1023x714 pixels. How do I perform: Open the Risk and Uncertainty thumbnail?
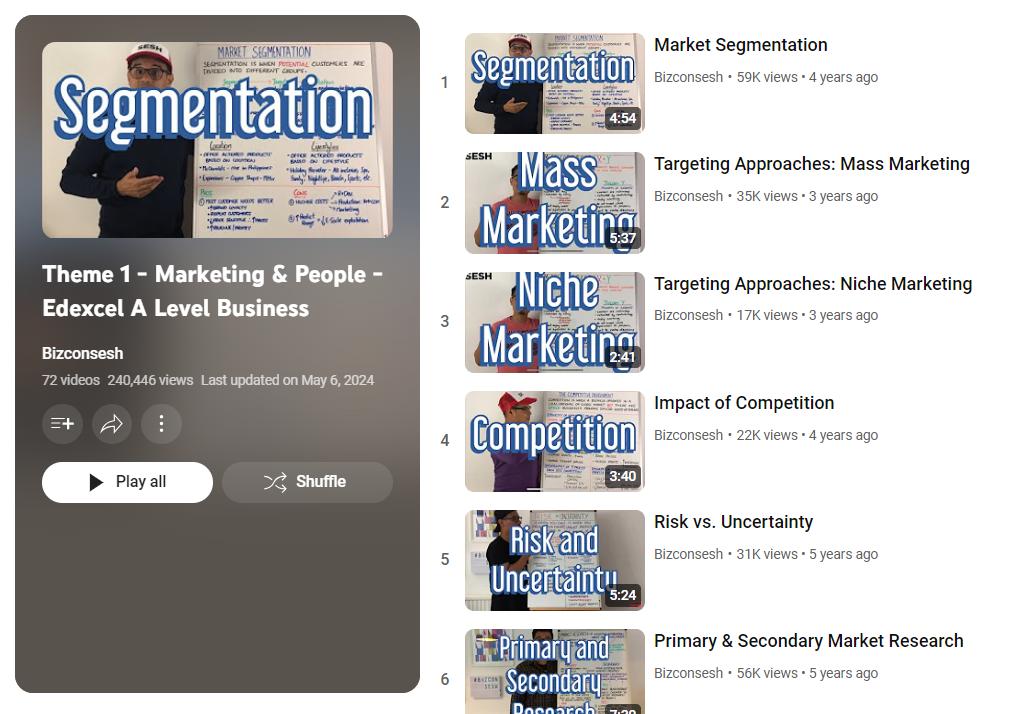point(554,560)
